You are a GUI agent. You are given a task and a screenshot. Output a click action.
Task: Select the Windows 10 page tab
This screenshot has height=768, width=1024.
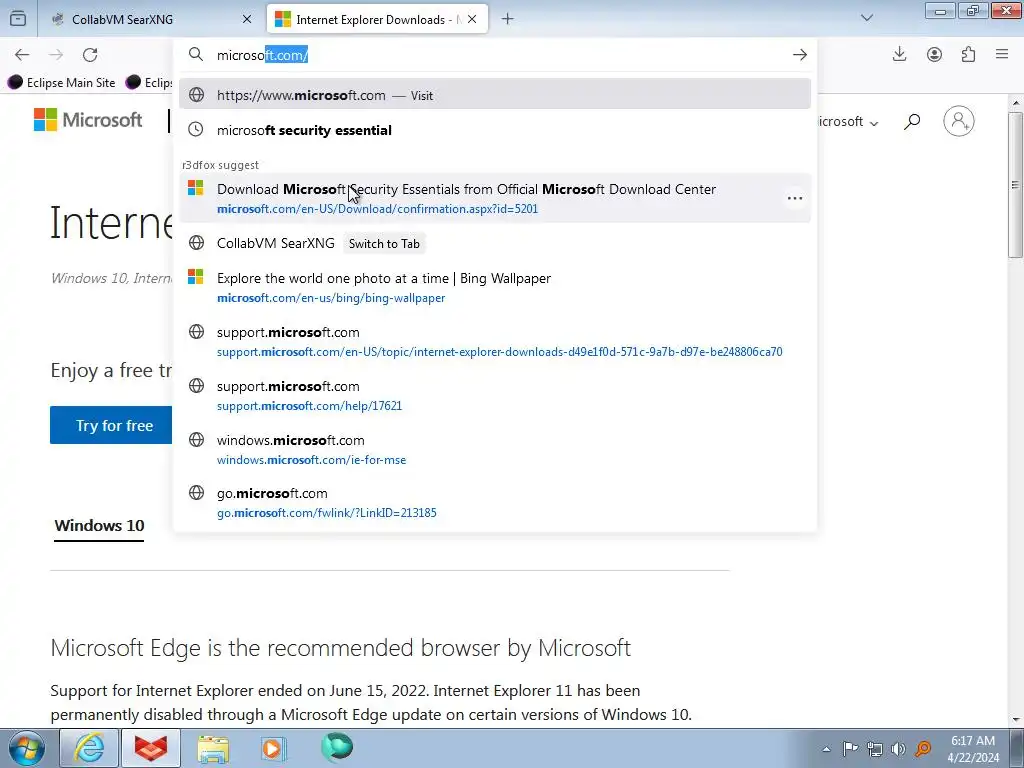(x=99, y=526)
